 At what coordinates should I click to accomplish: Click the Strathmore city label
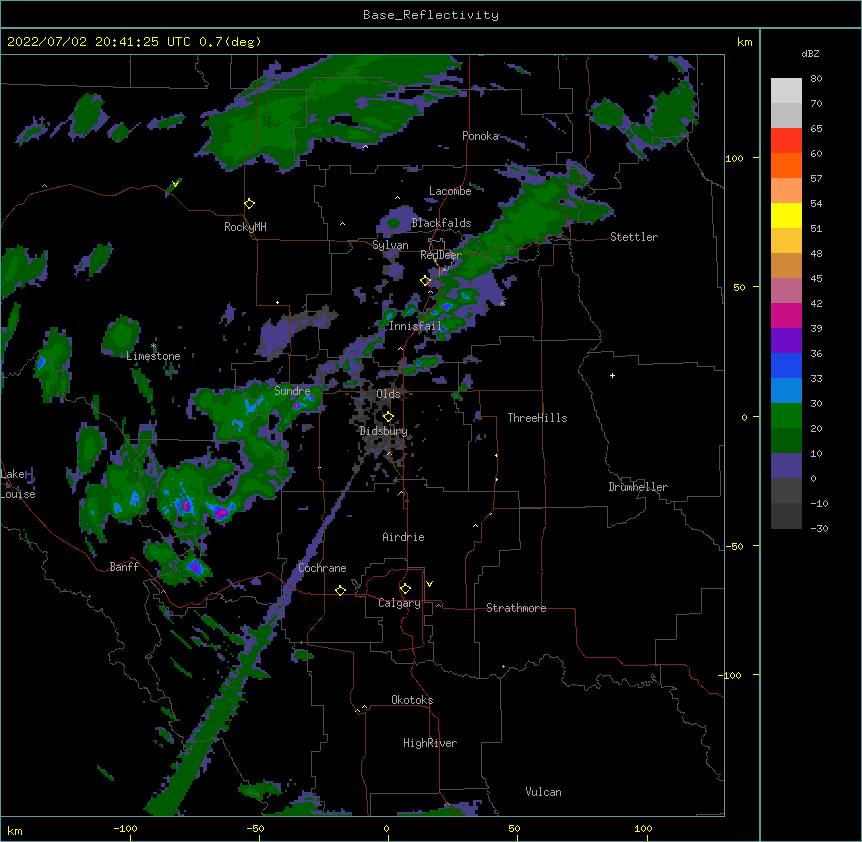[x=516, y=608]
